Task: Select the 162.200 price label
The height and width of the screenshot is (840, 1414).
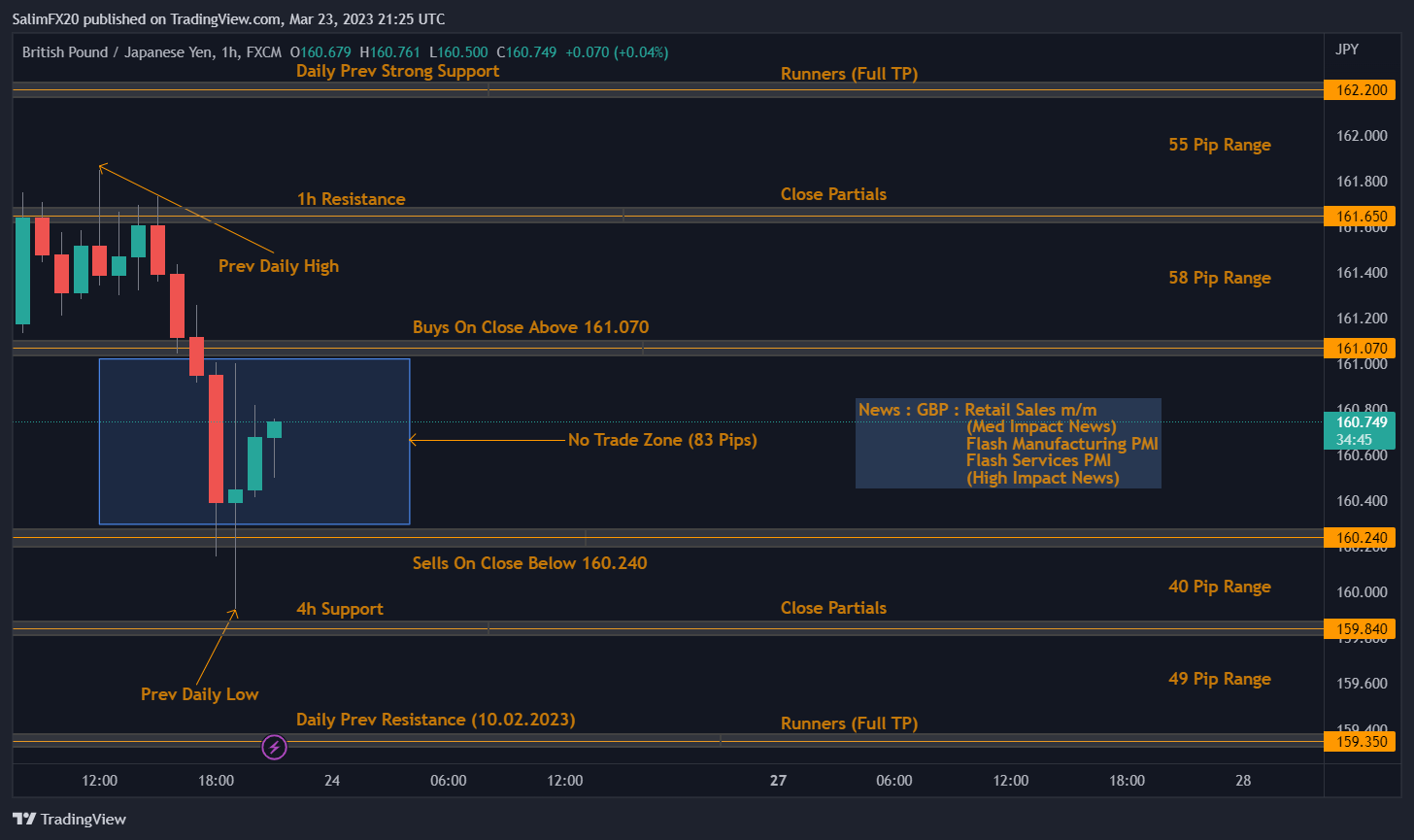Action: (x=1360, y=89)
